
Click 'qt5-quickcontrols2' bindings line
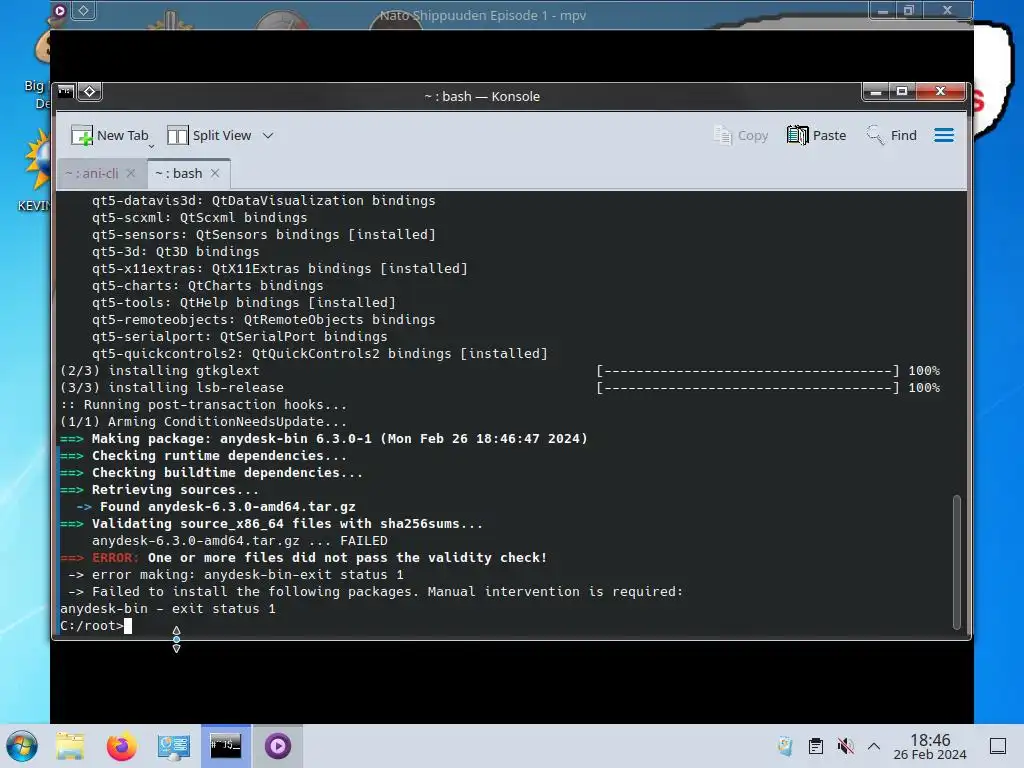319,353
